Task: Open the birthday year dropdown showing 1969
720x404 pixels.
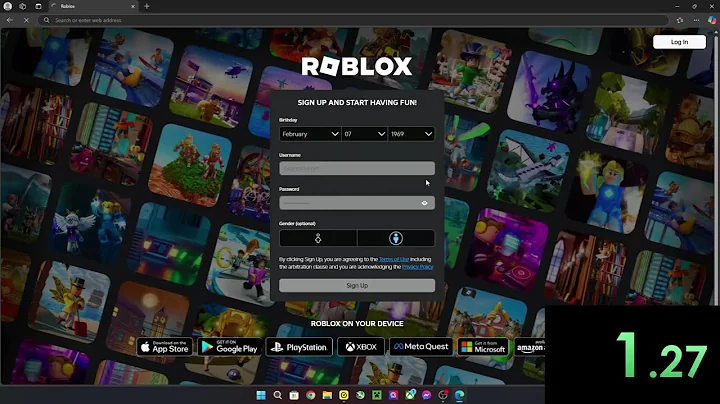Action: (x=411, y=134)
